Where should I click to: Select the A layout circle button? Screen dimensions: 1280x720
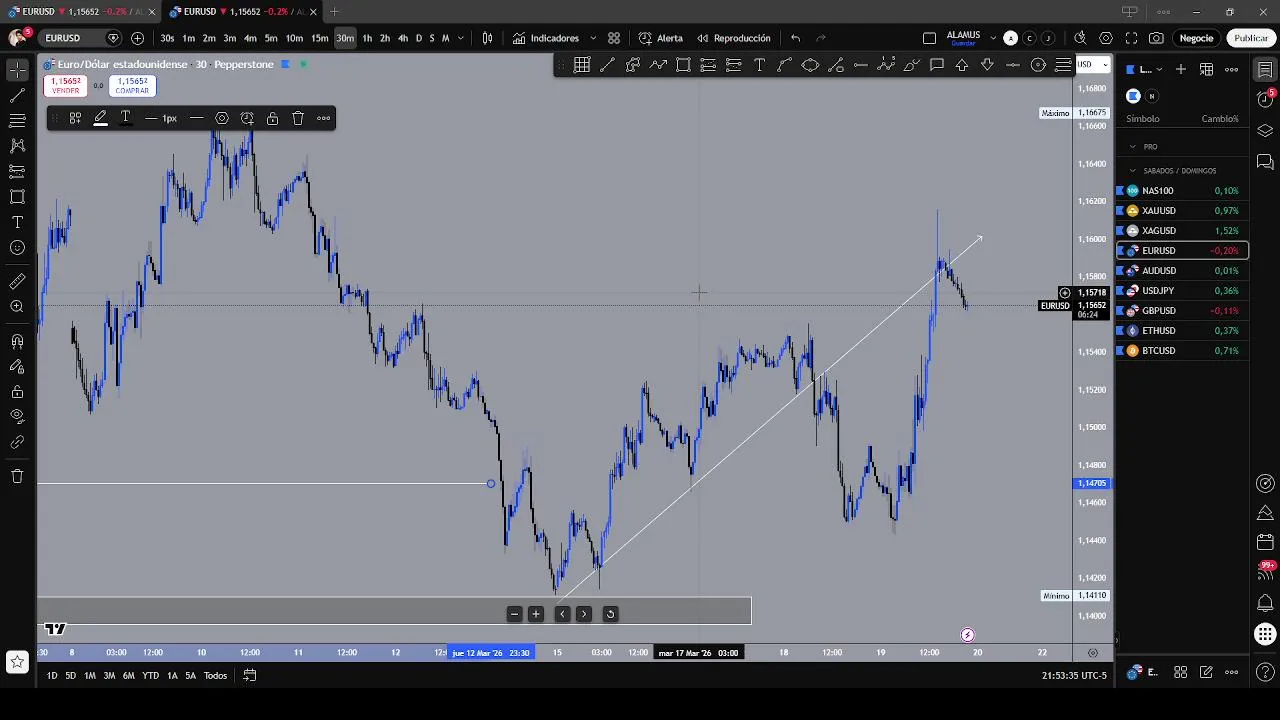pos(1010,38)
